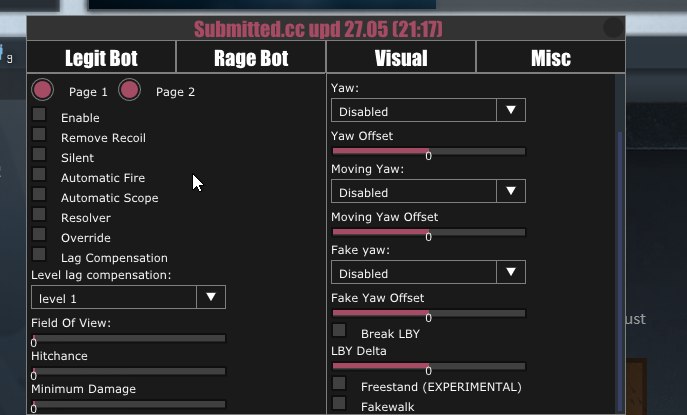Enable the Fakewalk checkbox
This screenshot has height=415, width=687.
click(x=339, y=403)
